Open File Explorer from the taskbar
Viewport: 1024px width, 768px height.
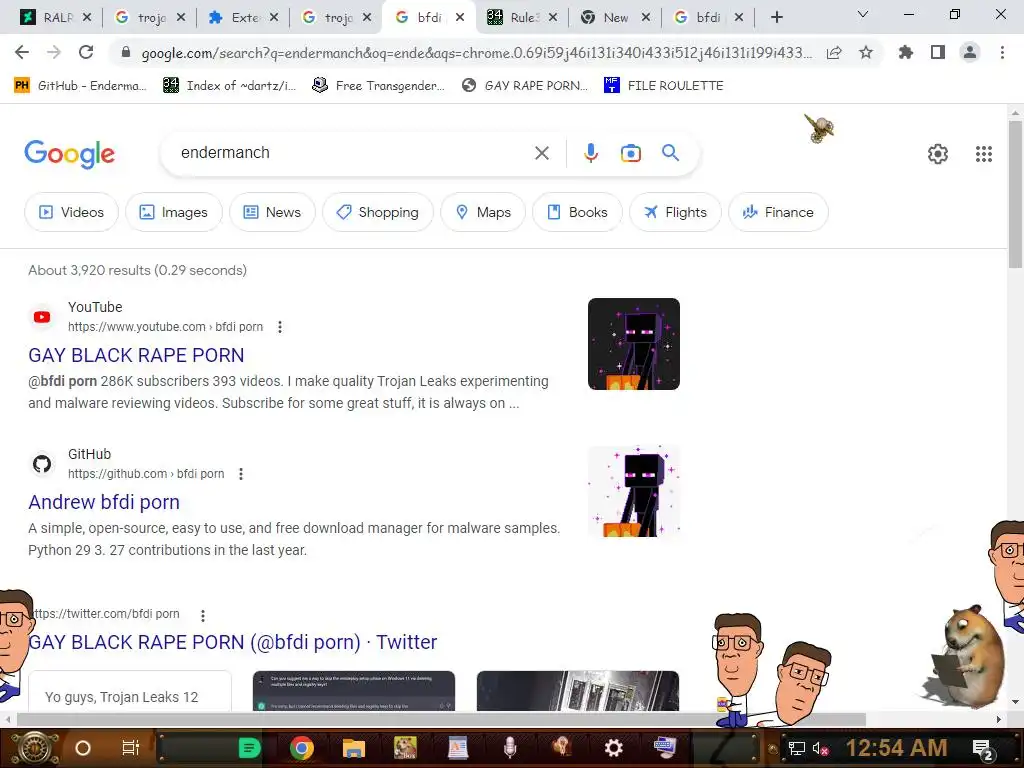[353, 748]
